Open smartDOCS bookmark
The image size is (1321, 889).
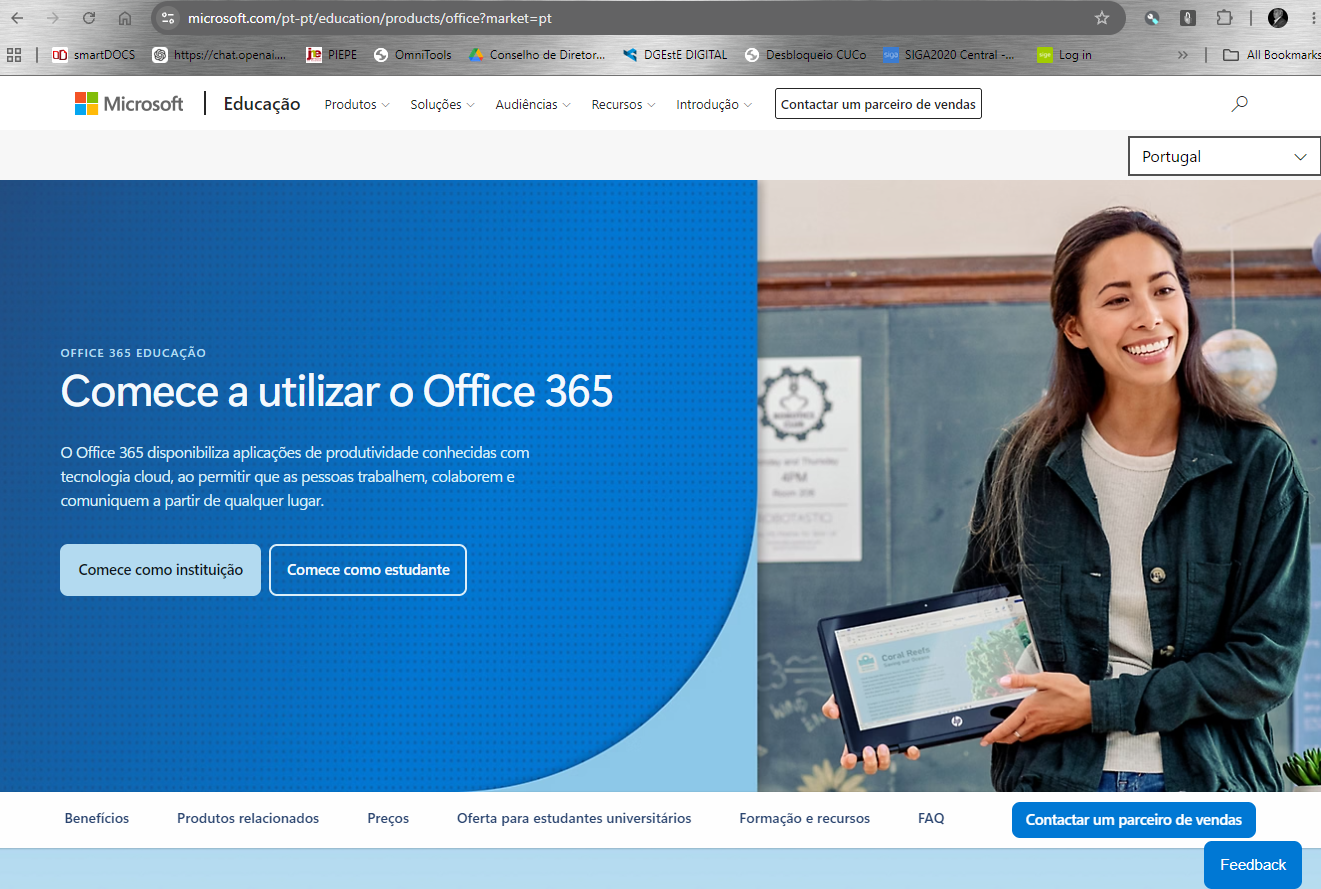click(93, 55)
